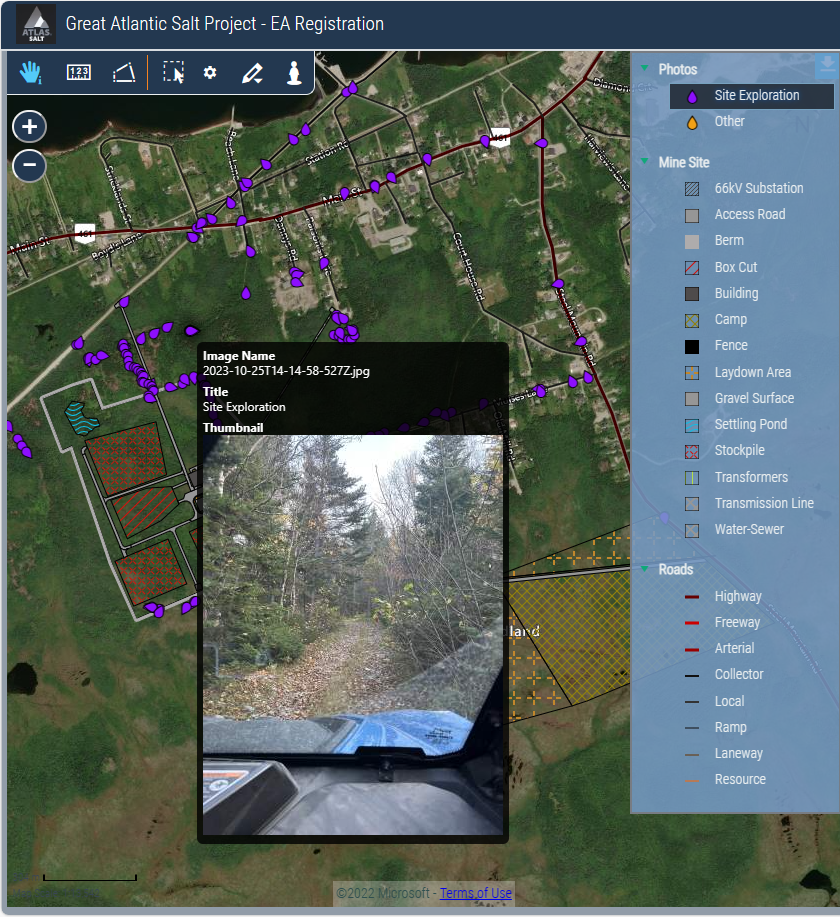Click the download icon in legend panel
840x917 pixels.
coord(826,66)
